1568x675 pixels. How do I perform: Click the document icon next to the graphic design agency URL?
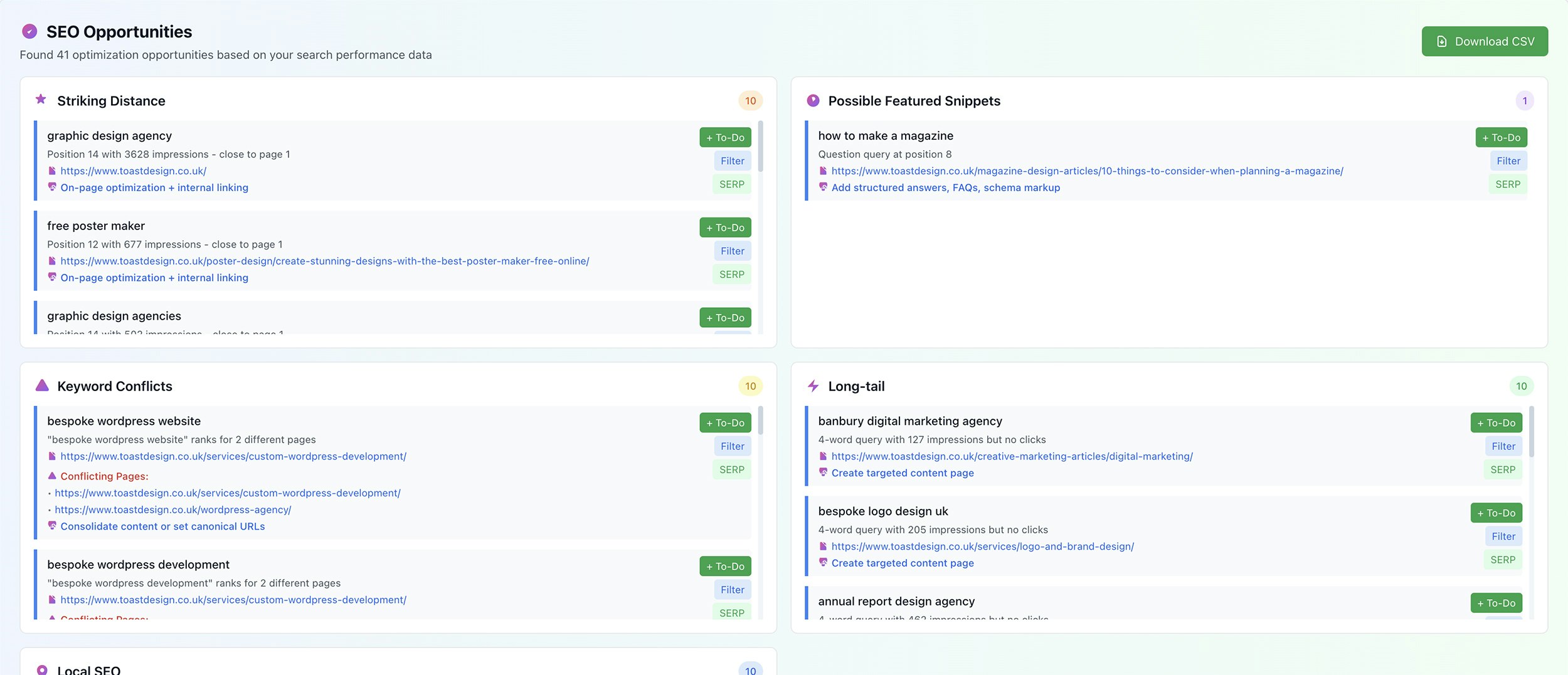52,170
